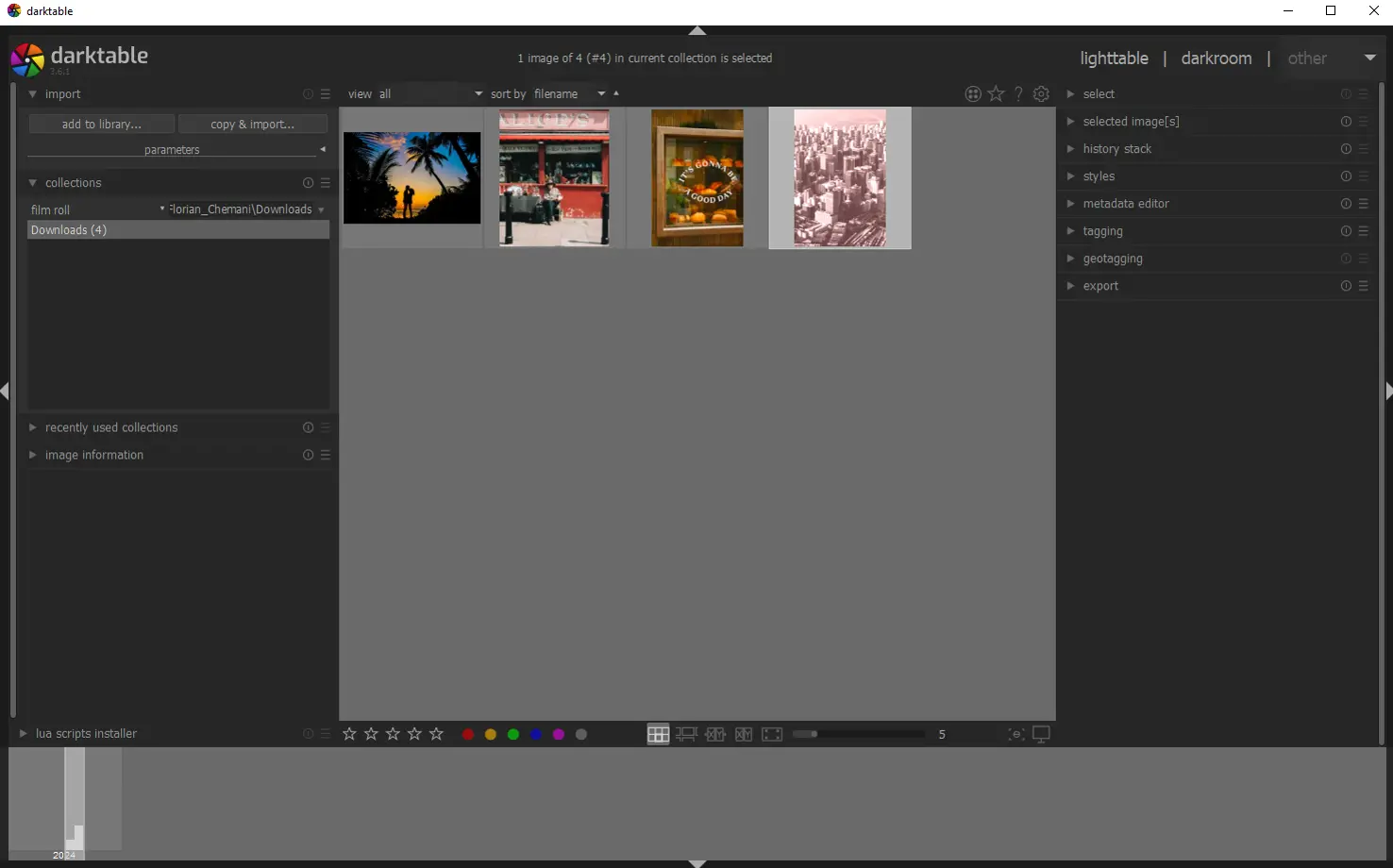Collapse the collections panel
The width and height of the screenshot is (1393, 868).
pyautogui.click(x=33, y=182)
